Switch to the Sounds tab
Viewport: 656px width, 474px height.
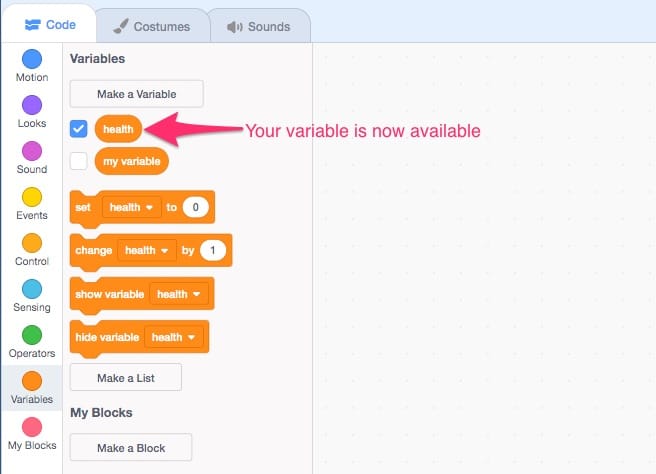[259, 26]
